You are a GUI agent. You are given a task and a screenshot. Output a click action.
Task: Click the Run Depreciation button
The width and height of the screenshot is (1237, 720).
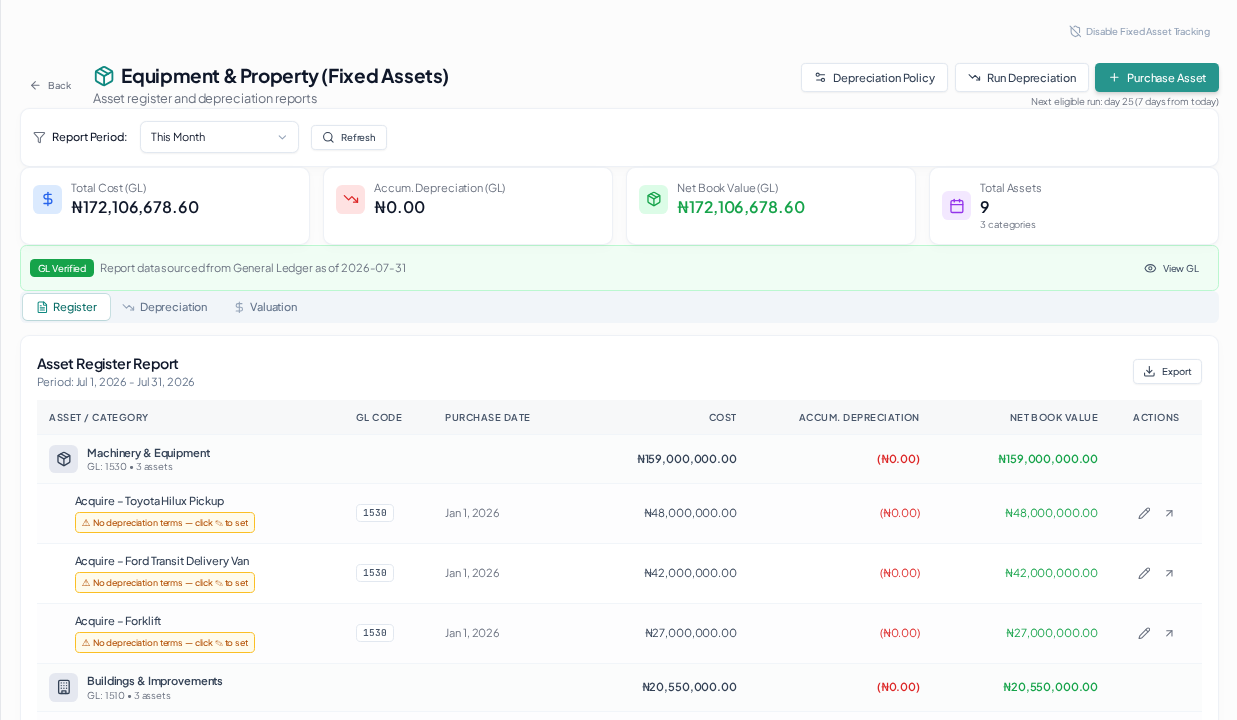(x=1021, y=78)
